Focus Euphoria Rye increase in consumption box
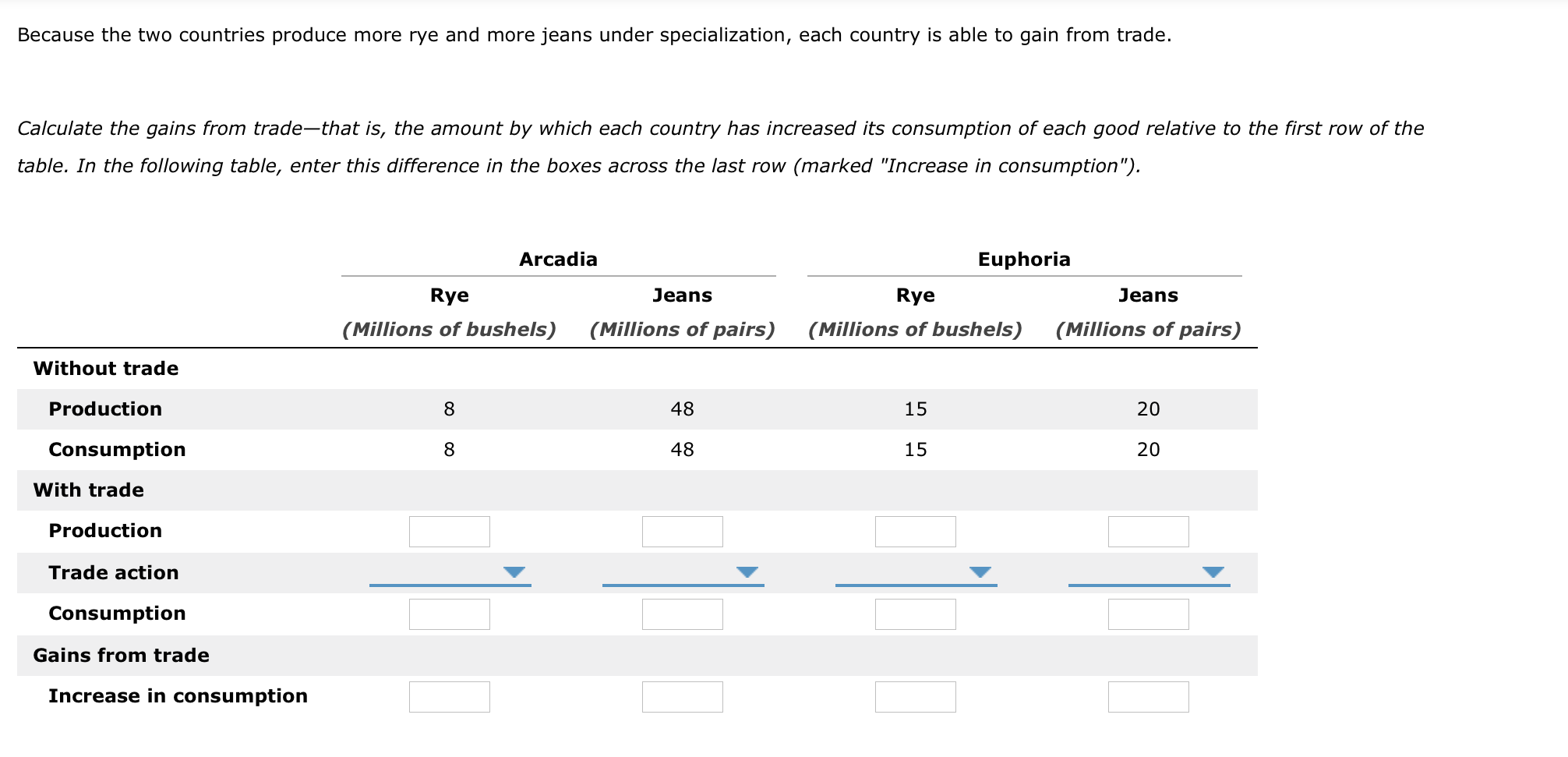The image size is (1568, 757). [x=916, y=697]
